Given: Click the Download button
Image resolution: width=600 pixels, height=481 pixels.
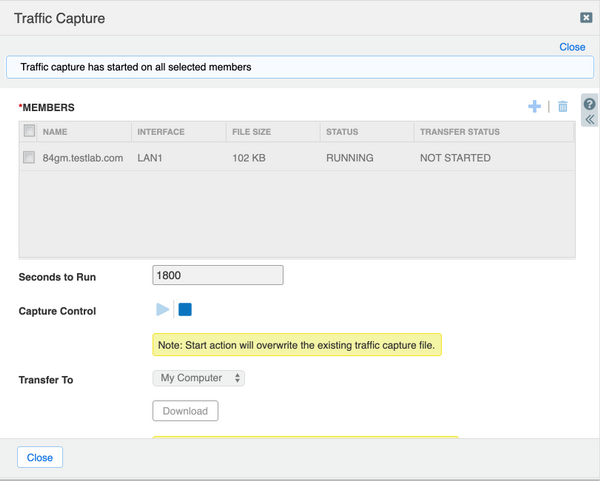Looking at the screenshot, I should coord(185,411).
